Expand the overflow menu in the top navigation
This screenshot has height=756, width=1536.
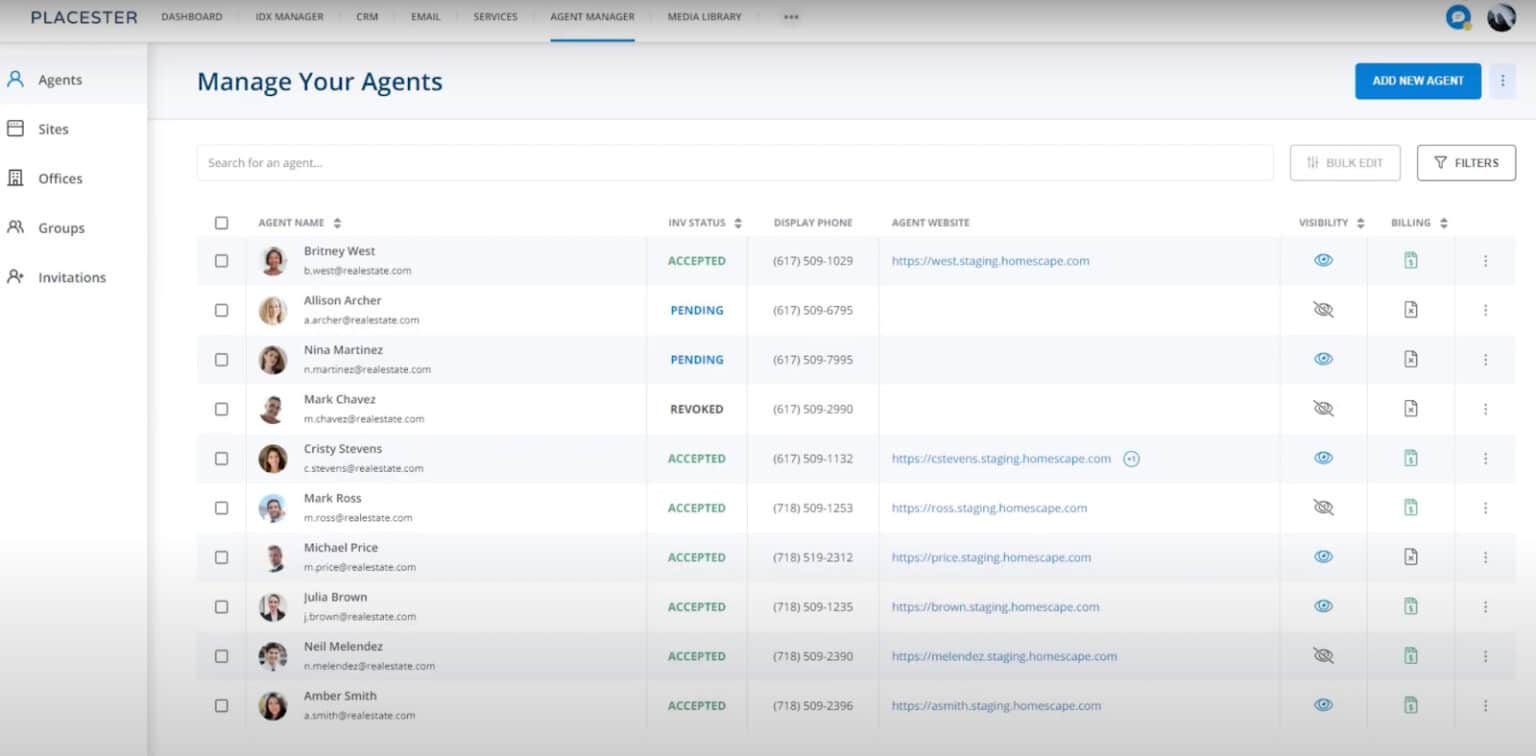791,17
